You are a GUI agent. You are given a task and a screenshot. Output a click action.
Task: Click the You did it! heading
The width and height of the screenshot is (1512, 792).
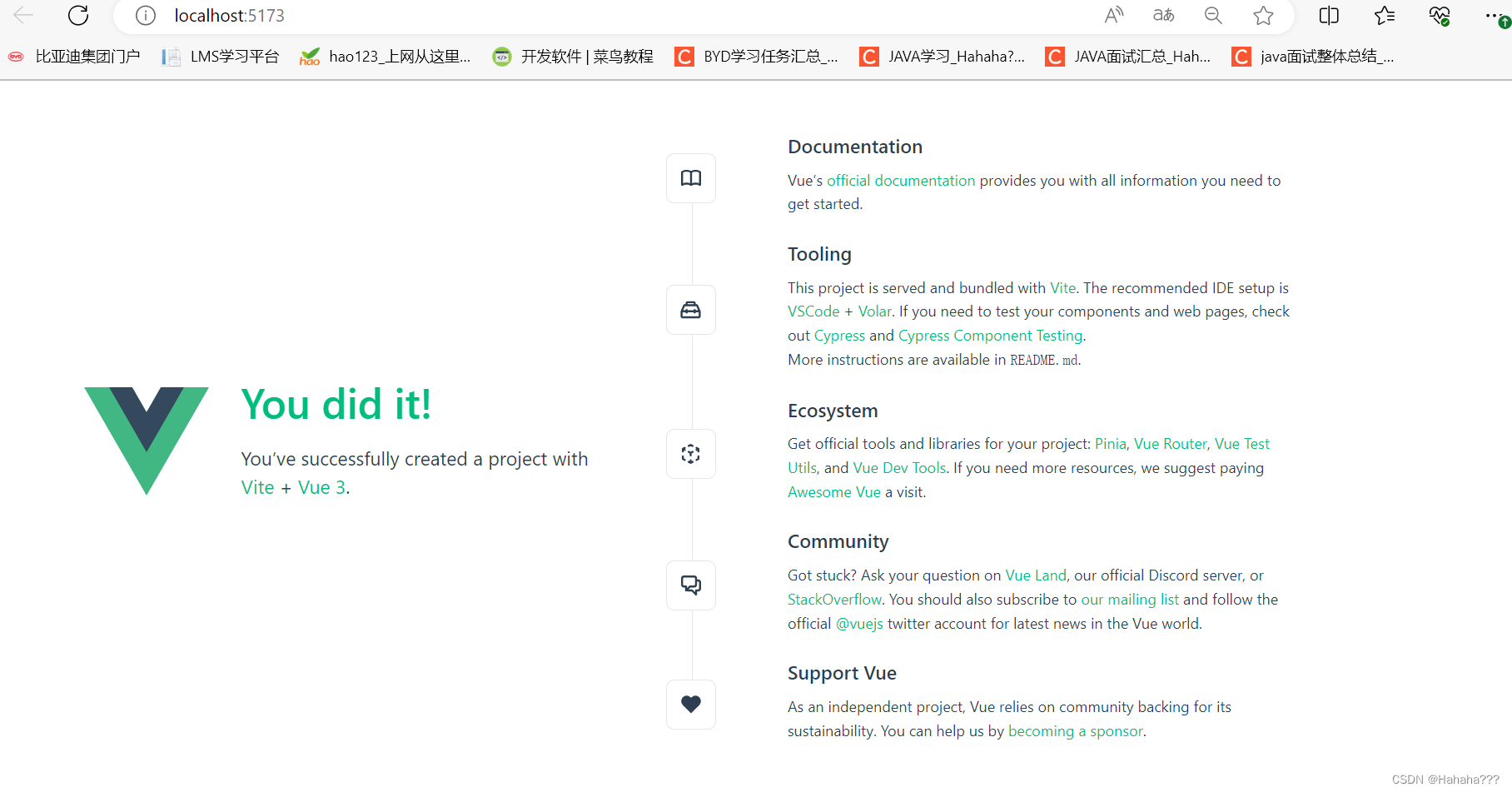coord(336,405)
